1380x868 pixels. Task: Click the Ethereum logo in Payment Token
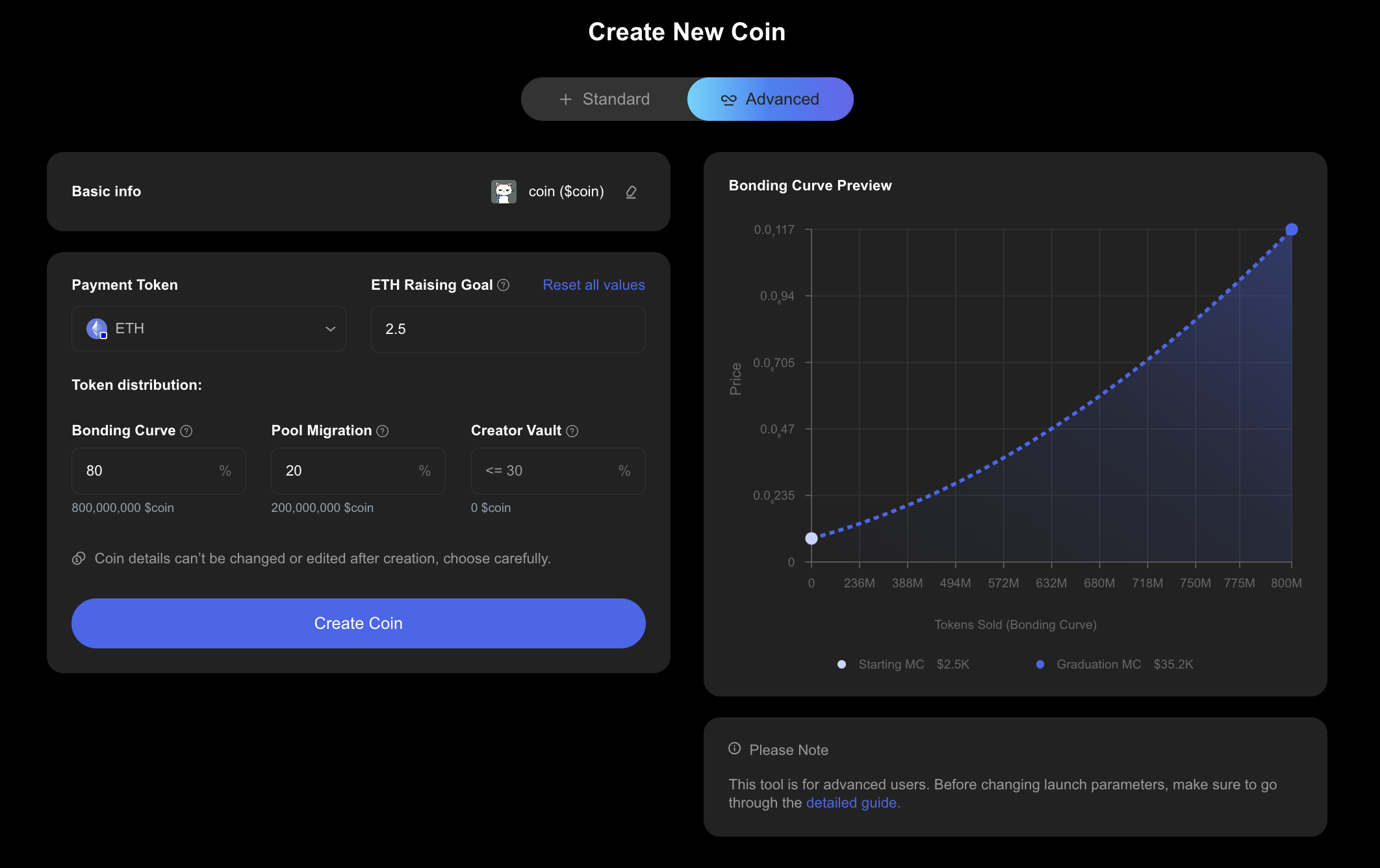97,329
